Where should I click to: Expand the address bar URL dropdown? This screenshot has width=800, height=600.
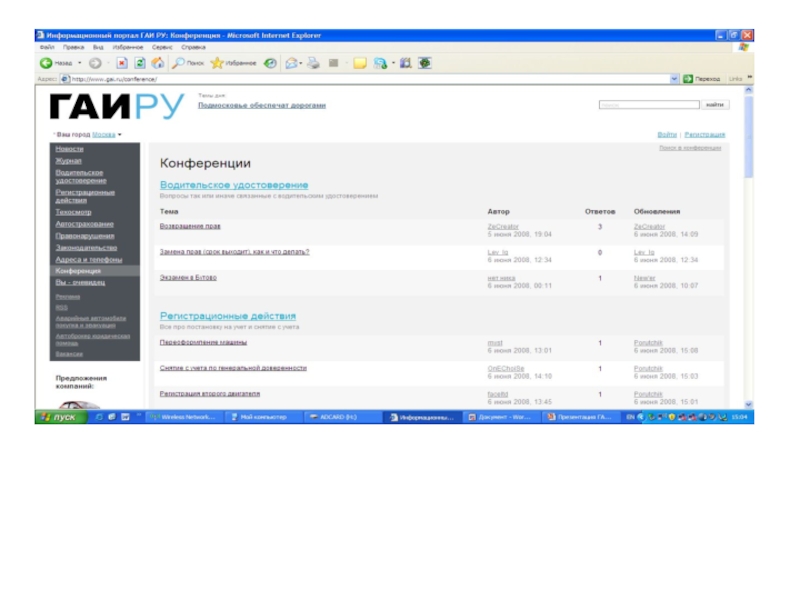(x=674, y=79)
